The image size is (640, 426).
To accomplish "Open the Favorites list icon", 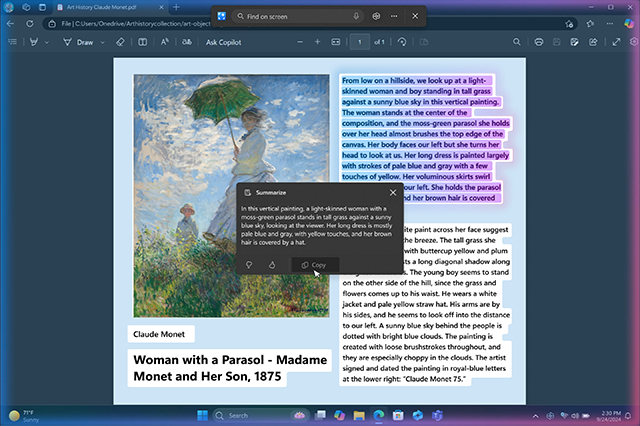I will tap(590, 24).
